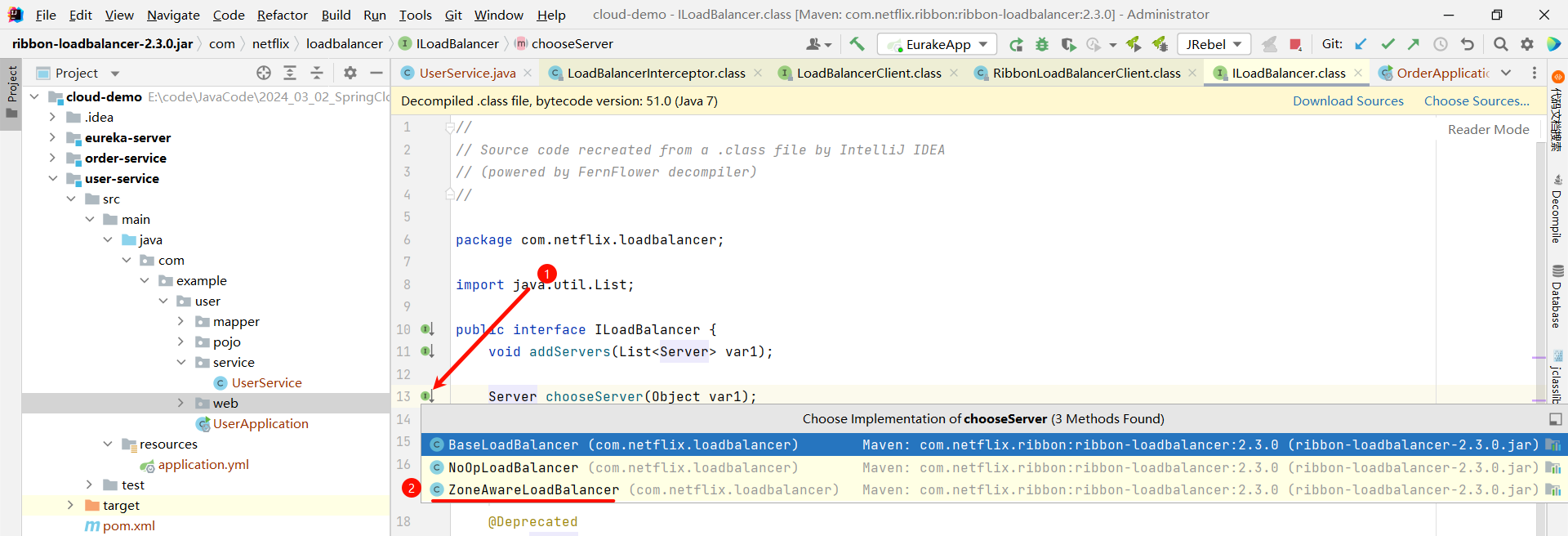Rollback changes with undo arrow icon
1568x536 pixels.
tap(1468, 44)
